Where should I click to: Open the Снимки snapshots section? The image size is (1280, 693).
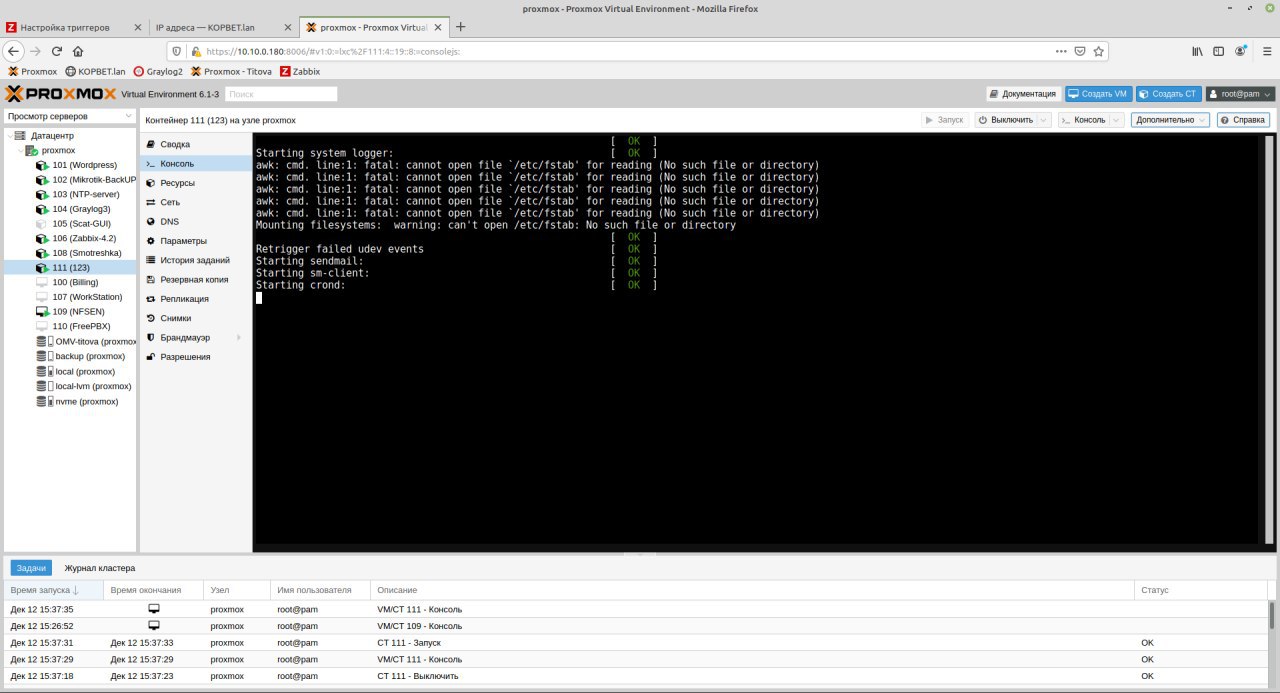pos(175,318)
